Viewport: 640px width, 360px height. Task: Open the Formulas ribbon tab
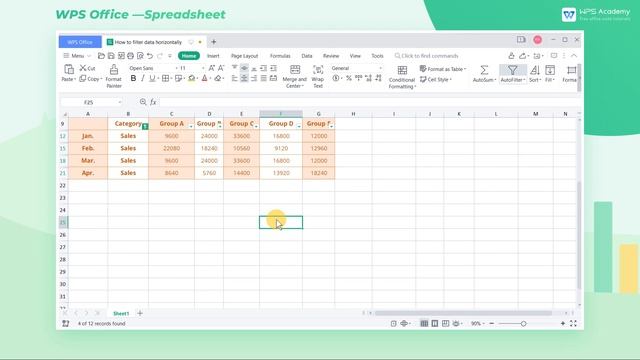point(280,56)
